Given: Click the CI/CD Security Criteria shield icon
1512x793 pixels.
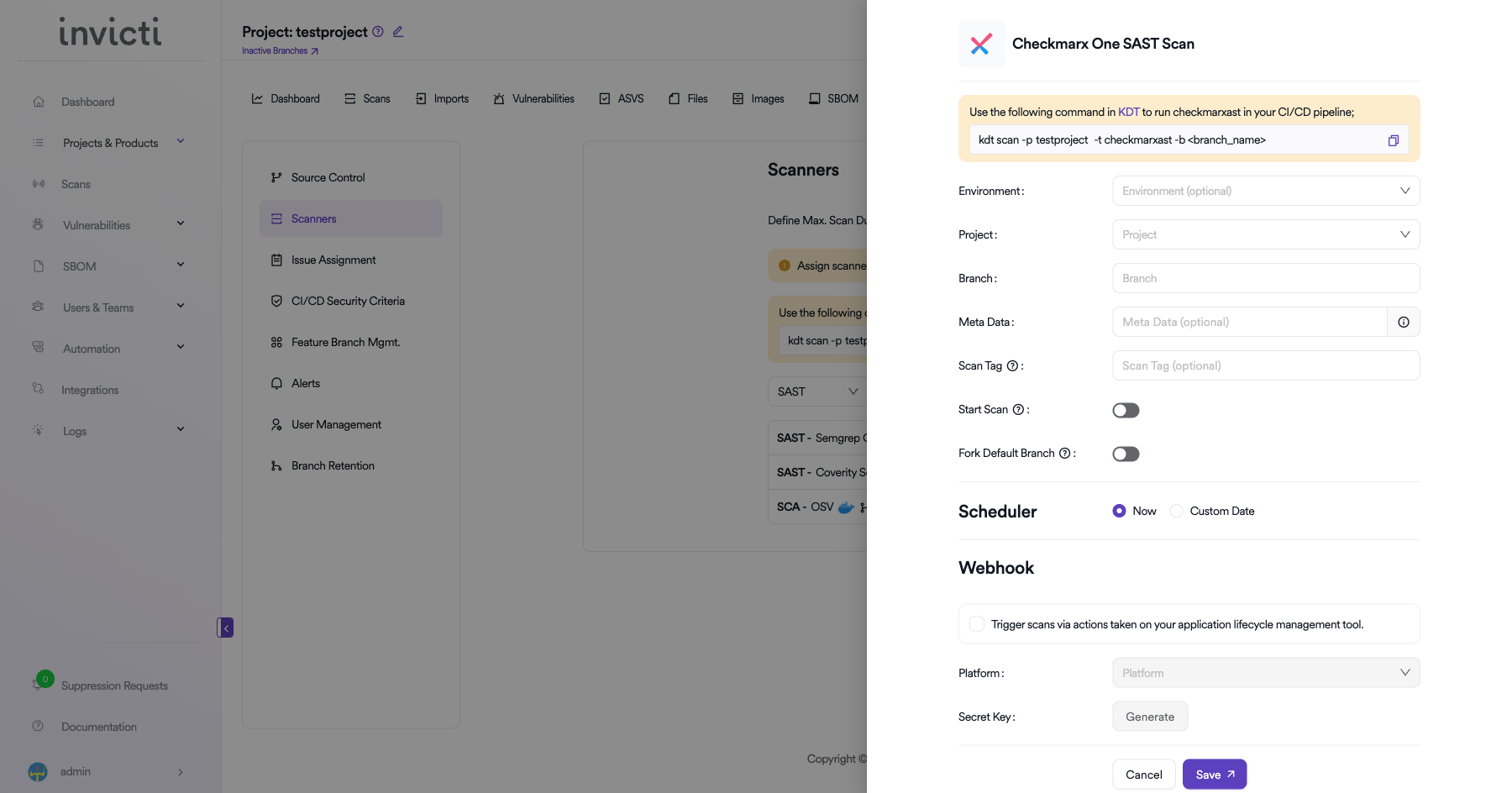Looking at the screenshot, I should click(x=276, y=301).
